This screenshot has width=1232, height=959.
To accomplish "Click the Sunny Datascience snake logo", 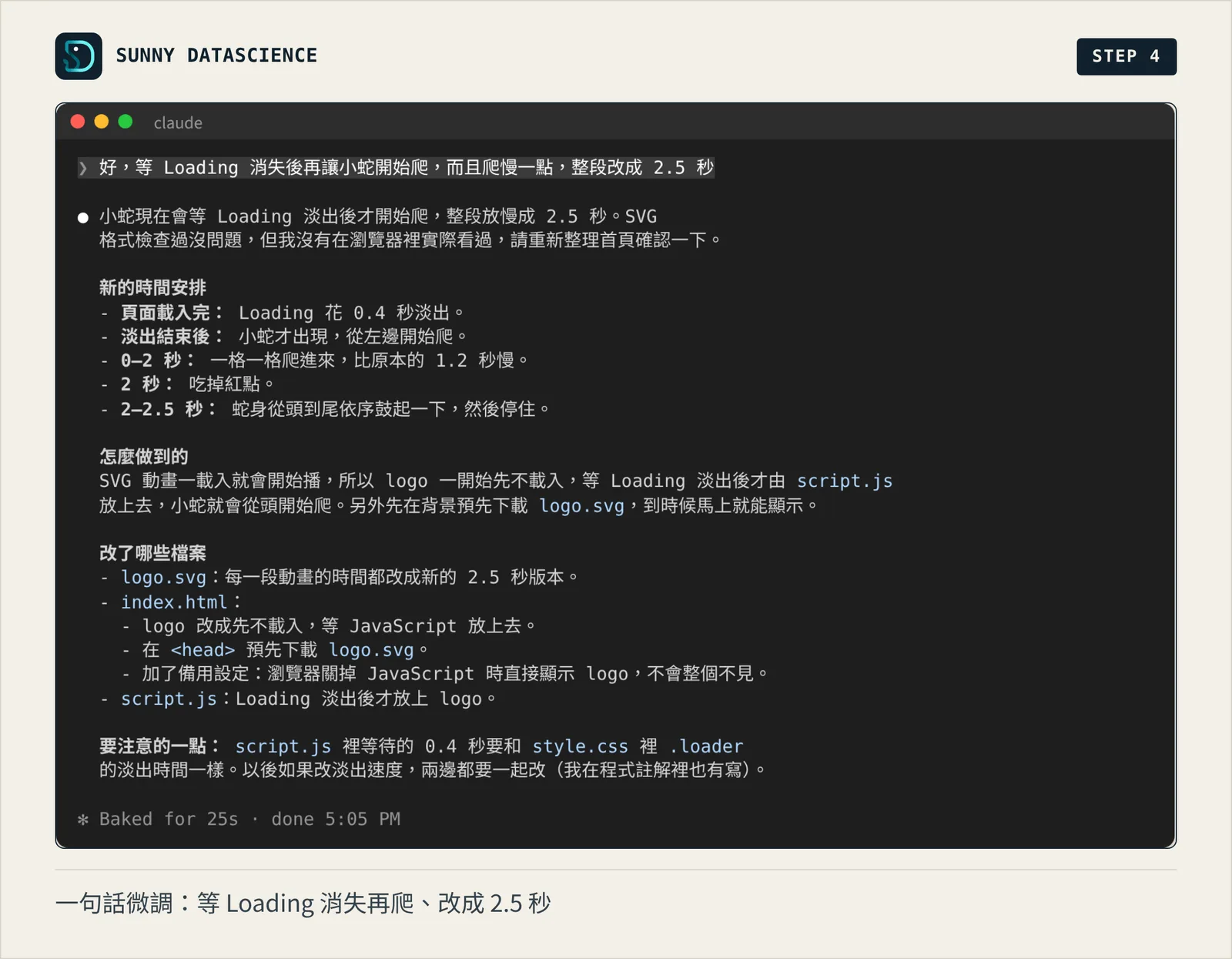I will point(79,56).
